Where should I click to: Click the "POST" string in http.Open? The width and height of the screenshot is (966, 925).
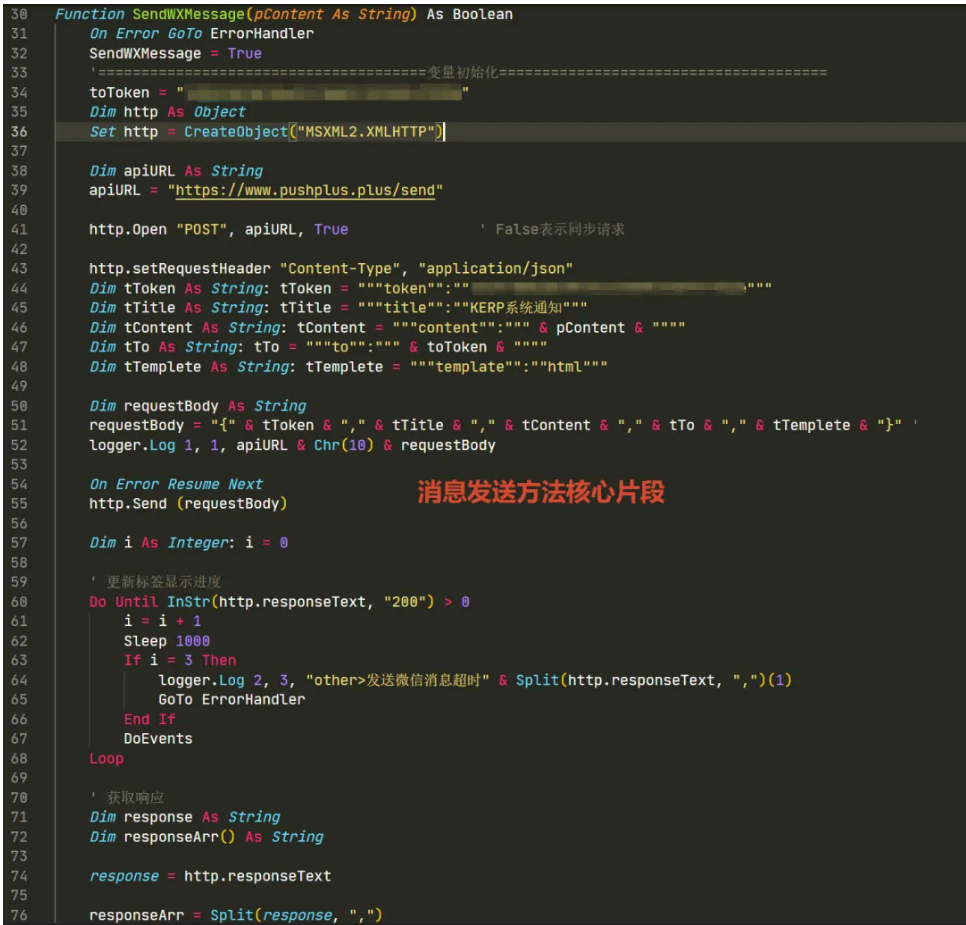click(201, 230)
